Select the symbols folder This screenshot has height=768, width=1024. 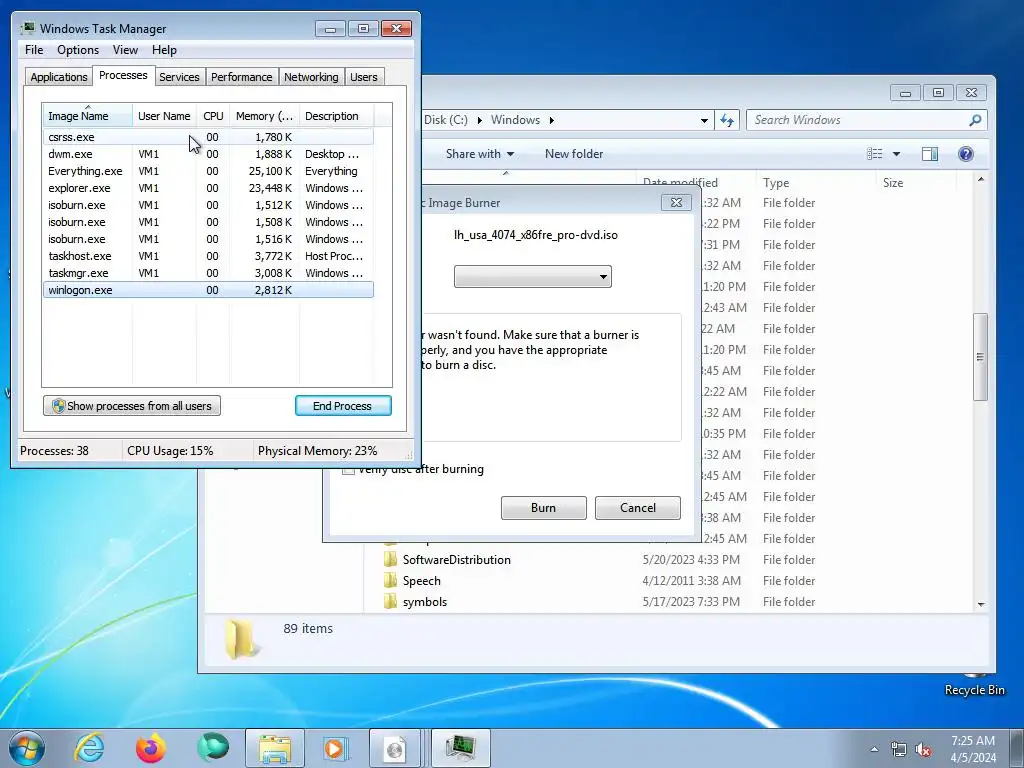[424, 602]
